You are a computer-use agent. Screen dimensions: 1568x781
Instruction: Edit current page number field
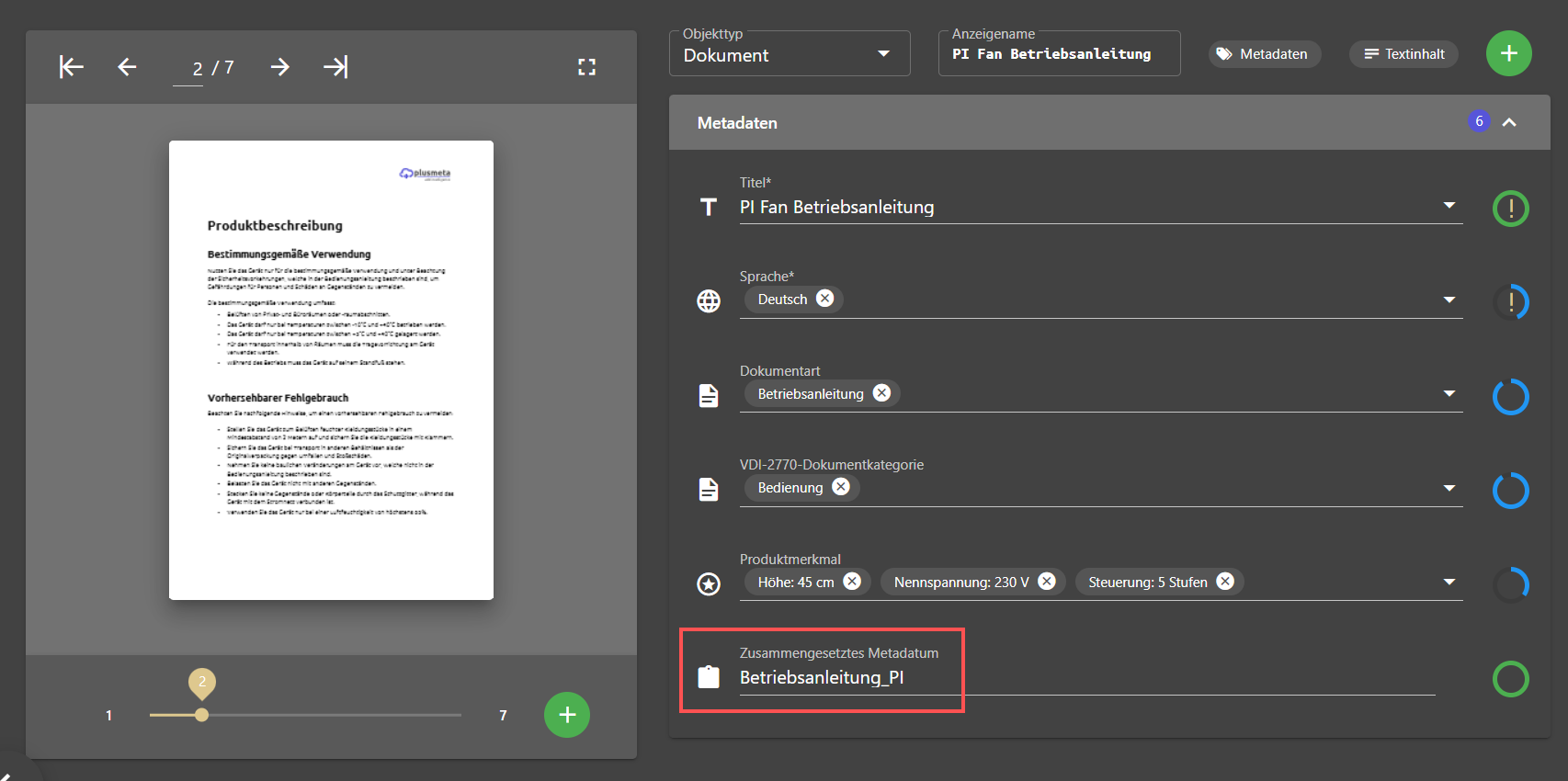coord(188,69)
